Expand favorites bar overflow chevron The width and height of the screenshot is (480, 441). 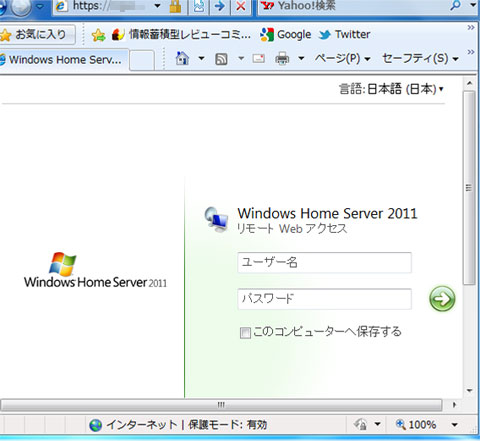click(471, 27)
